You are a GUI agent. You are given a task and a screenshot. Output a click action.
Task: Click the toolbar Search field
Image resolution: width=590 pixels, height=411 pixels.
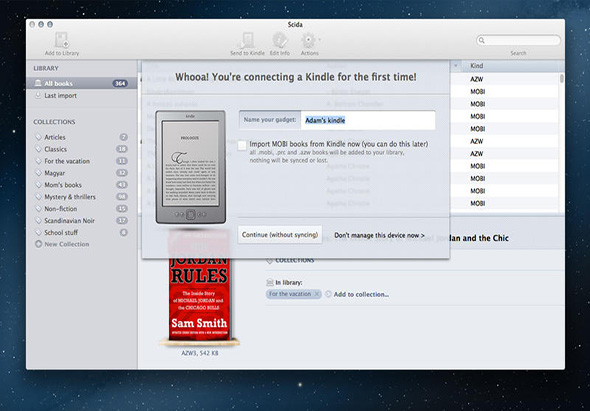point(518,40)
